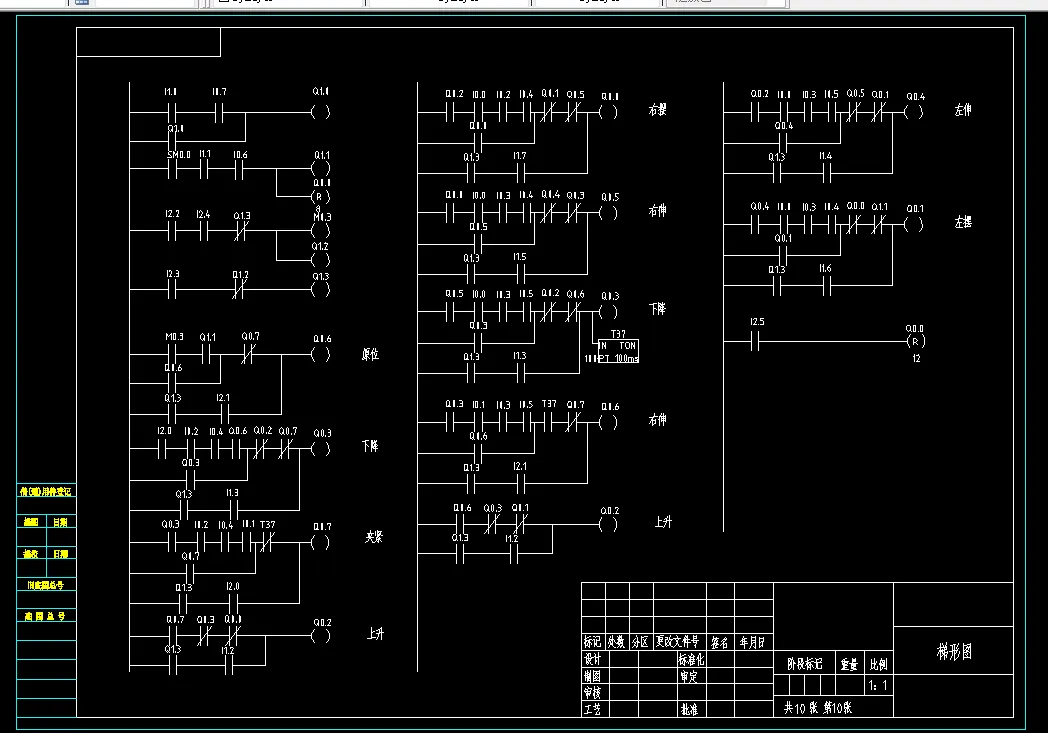Select the 共10张 第10张 sheet count text
Image resolution: width=1048 pixels, height=733 pixels.
tap(818, 708)
